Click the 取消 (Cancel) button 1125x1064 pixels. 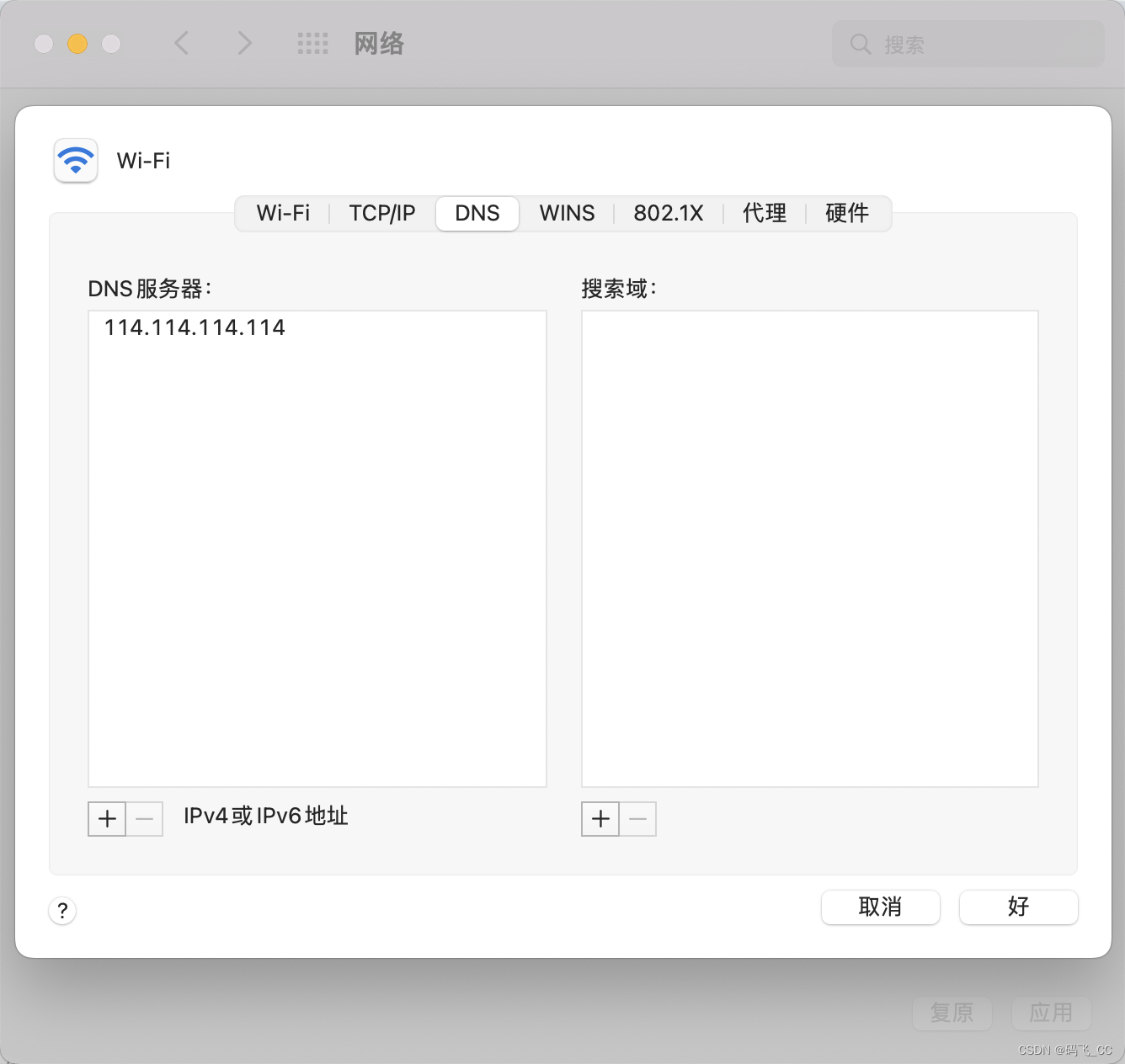pos(881,907)
